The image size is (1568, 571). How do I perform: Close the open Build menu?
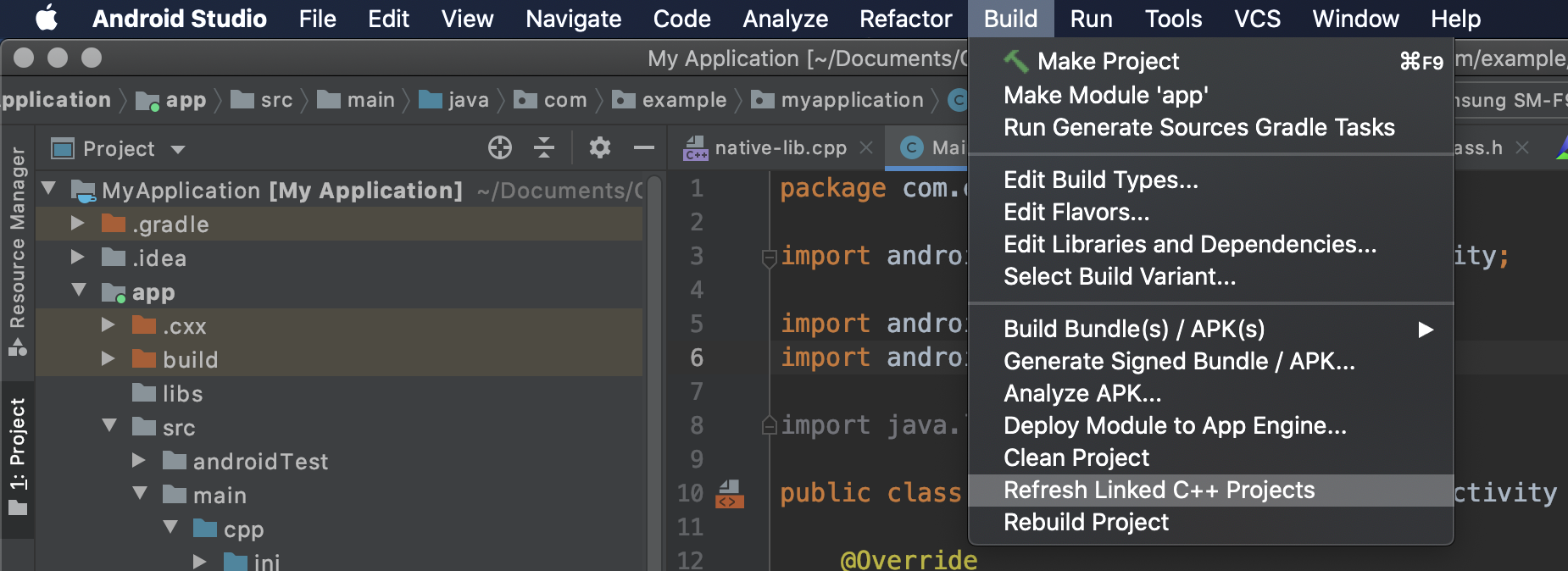[1010, 18]
